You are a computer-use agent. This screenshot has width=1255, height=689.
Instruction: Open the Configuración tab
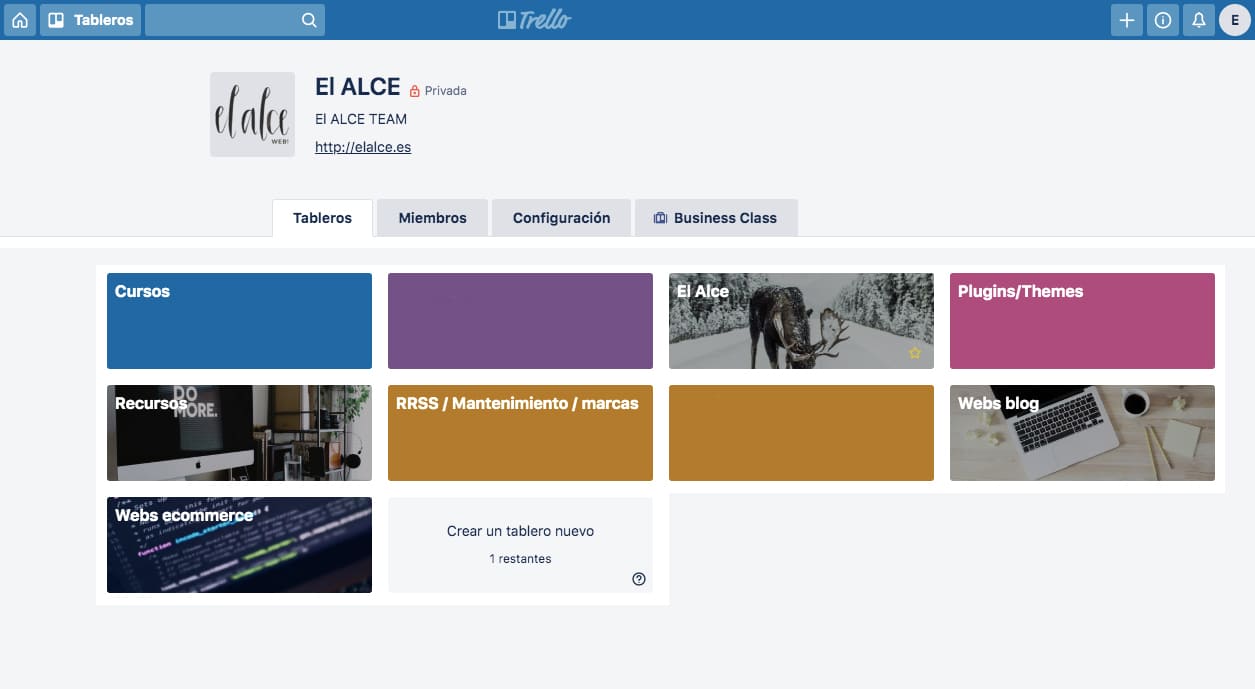(561, 218)
